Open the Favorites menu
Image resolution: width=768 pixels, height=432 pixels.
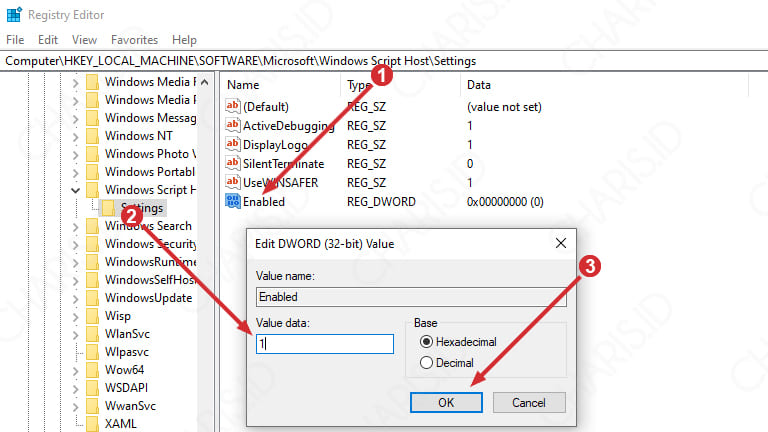point(134,40)
